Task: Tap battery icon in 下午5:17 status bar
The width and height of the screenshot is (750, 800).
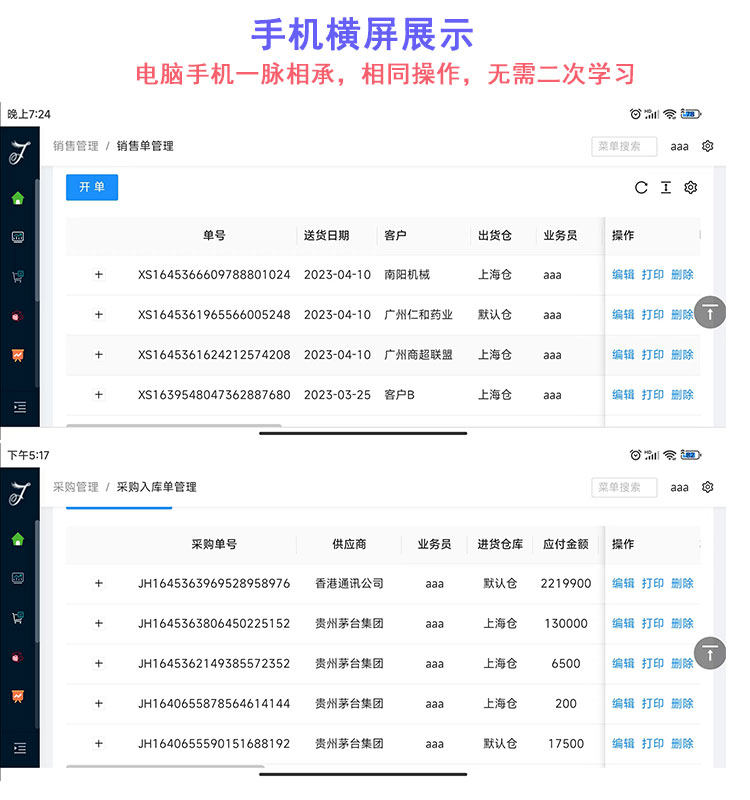Action: coord(691,455)
